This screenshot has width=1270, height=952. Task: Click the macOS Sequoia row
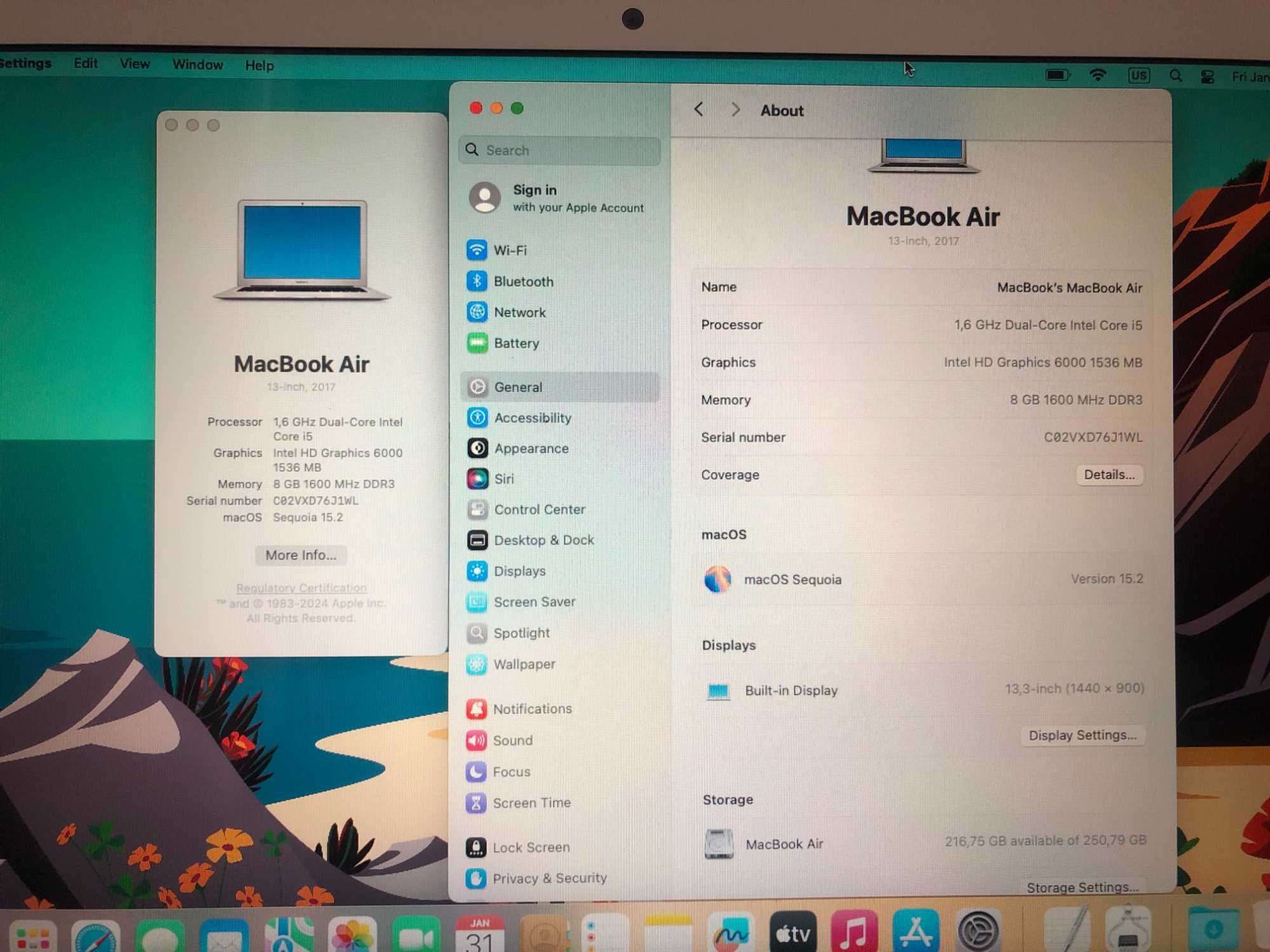coord(923,579)
